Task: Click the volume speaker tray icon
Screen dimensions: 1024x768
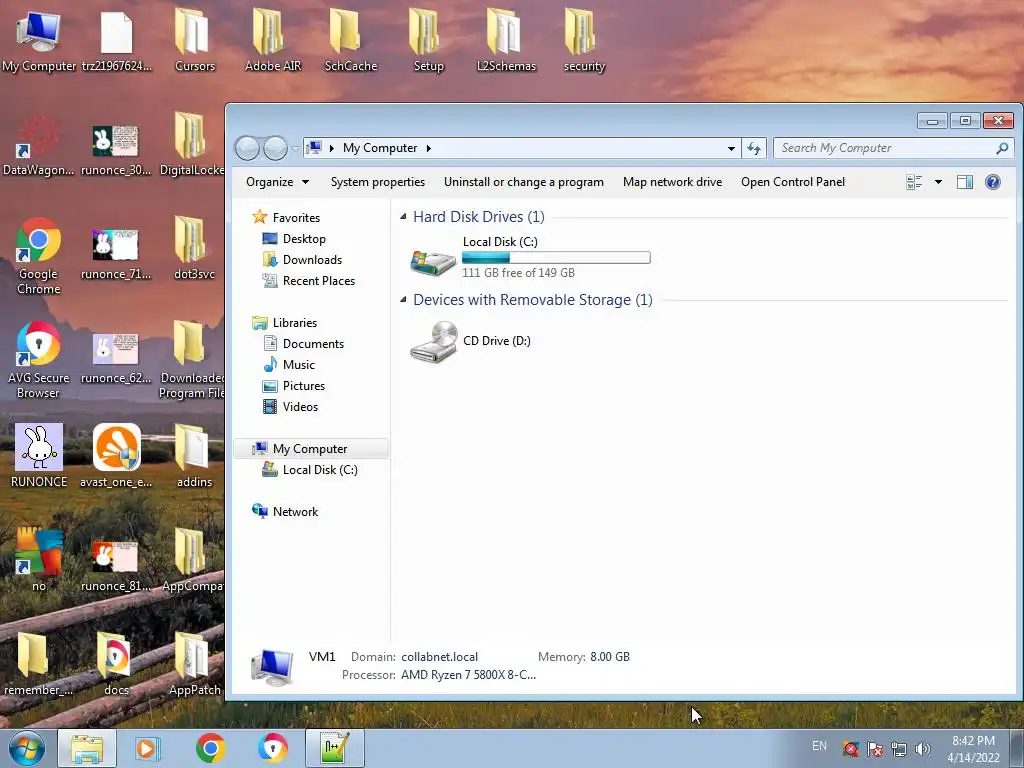Action: 922,749
